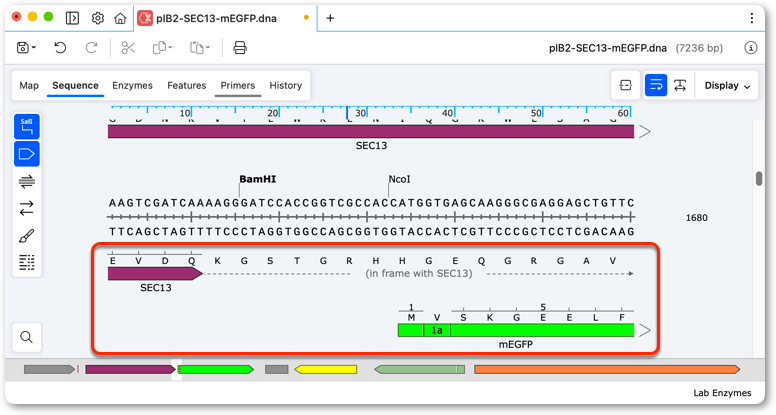The image size is (776, 415).
Task: Toggle line wrap view button
Action: pyautogui.click(x=656, y=86)
